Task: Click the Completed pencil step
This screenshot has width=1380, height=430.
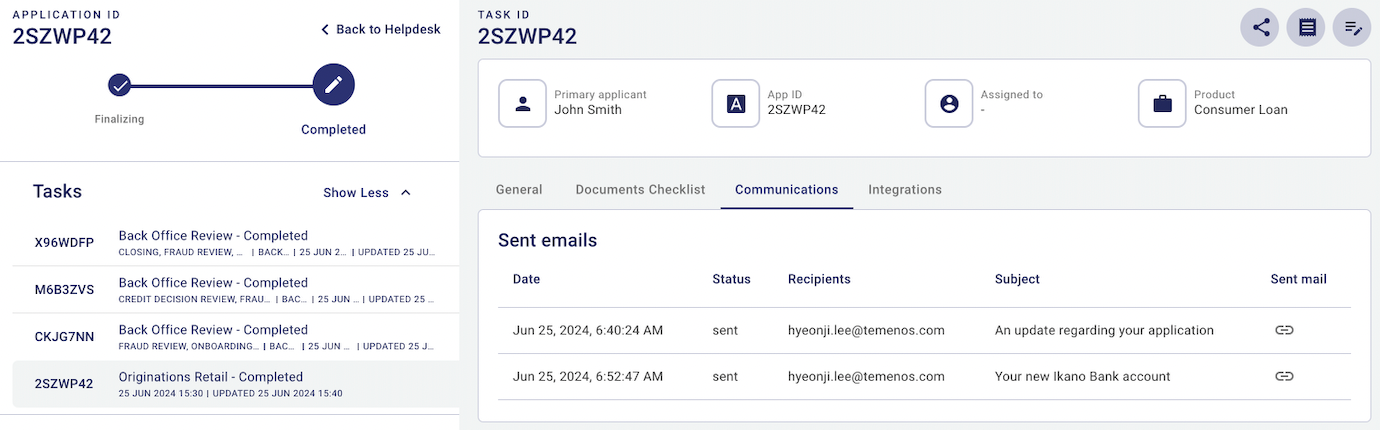Action: tap(333, 86)
